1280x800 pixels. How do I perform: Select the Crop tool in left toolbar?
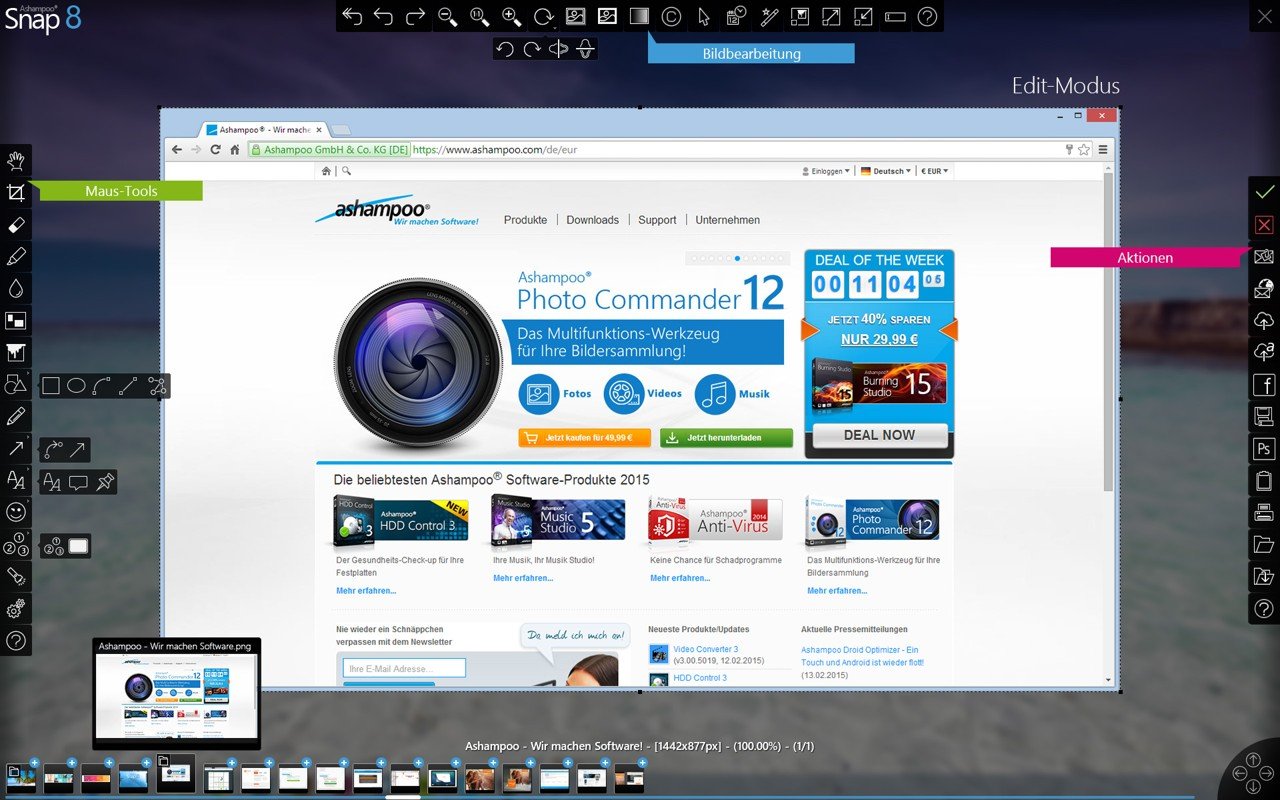pos(16,192)
